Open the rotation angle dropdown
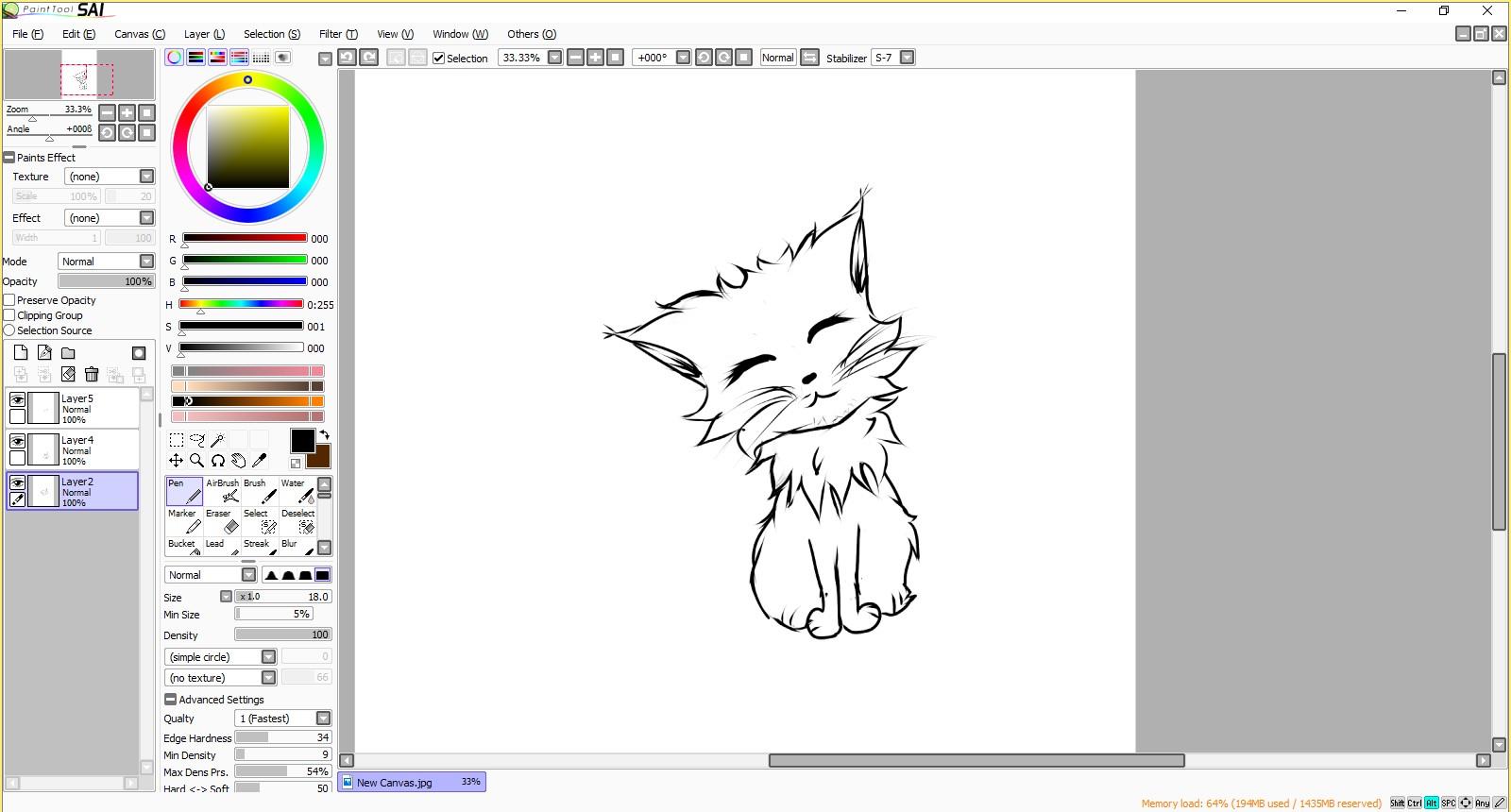This screenshot has height=812, width=1511. (x=684, y=58)
